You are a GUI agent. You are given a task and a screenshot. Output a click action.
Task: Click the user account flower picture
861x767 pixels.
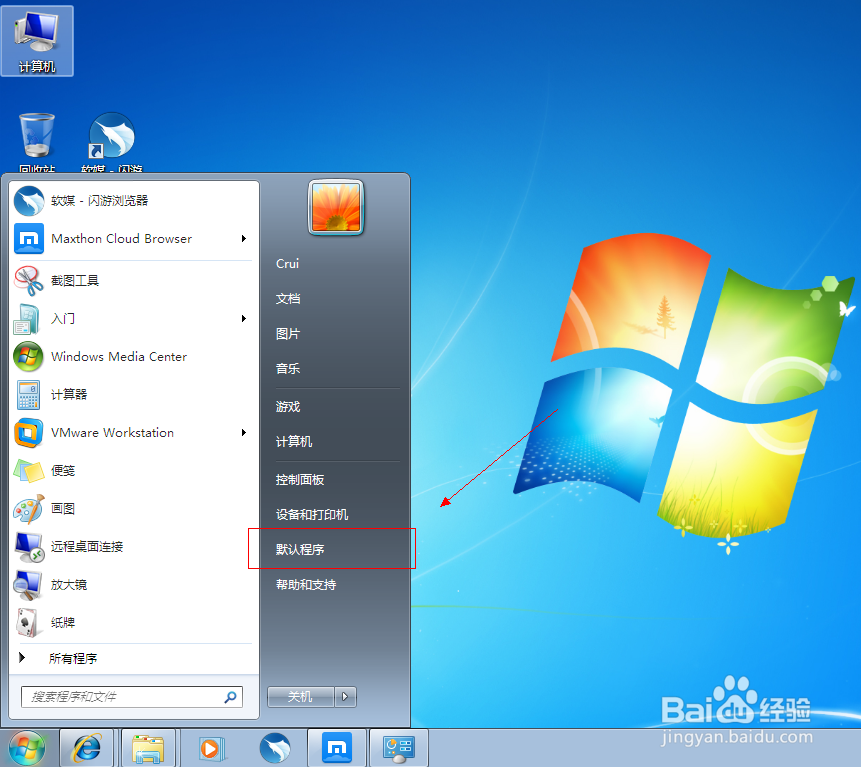[x=336, y=207]
